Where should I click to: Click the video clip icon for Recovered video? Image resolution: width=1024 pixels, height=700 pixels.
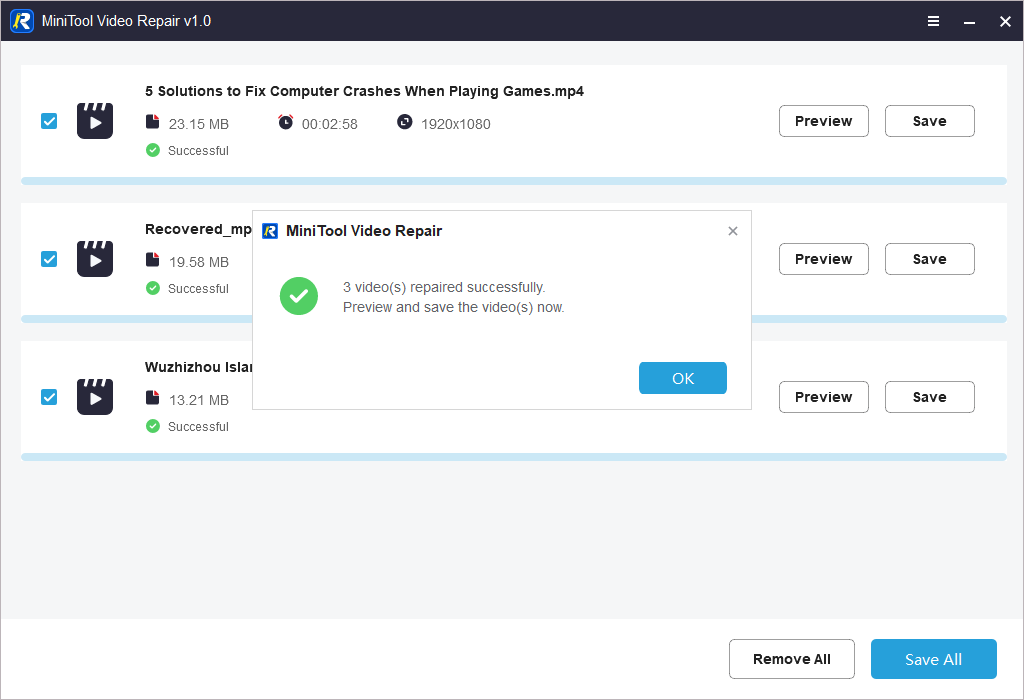95,259
